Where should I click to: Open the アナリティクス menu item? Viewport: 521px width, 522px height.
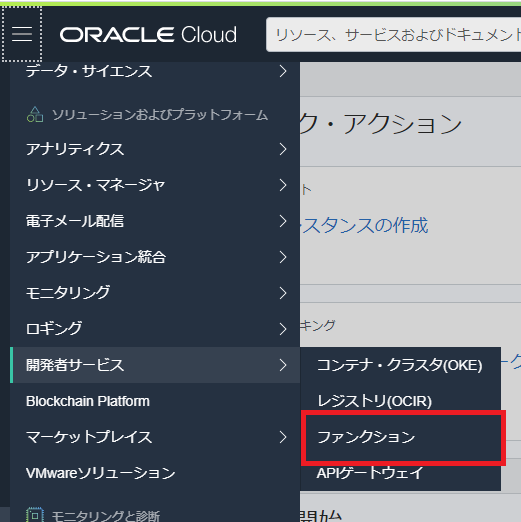pos(155,149)
